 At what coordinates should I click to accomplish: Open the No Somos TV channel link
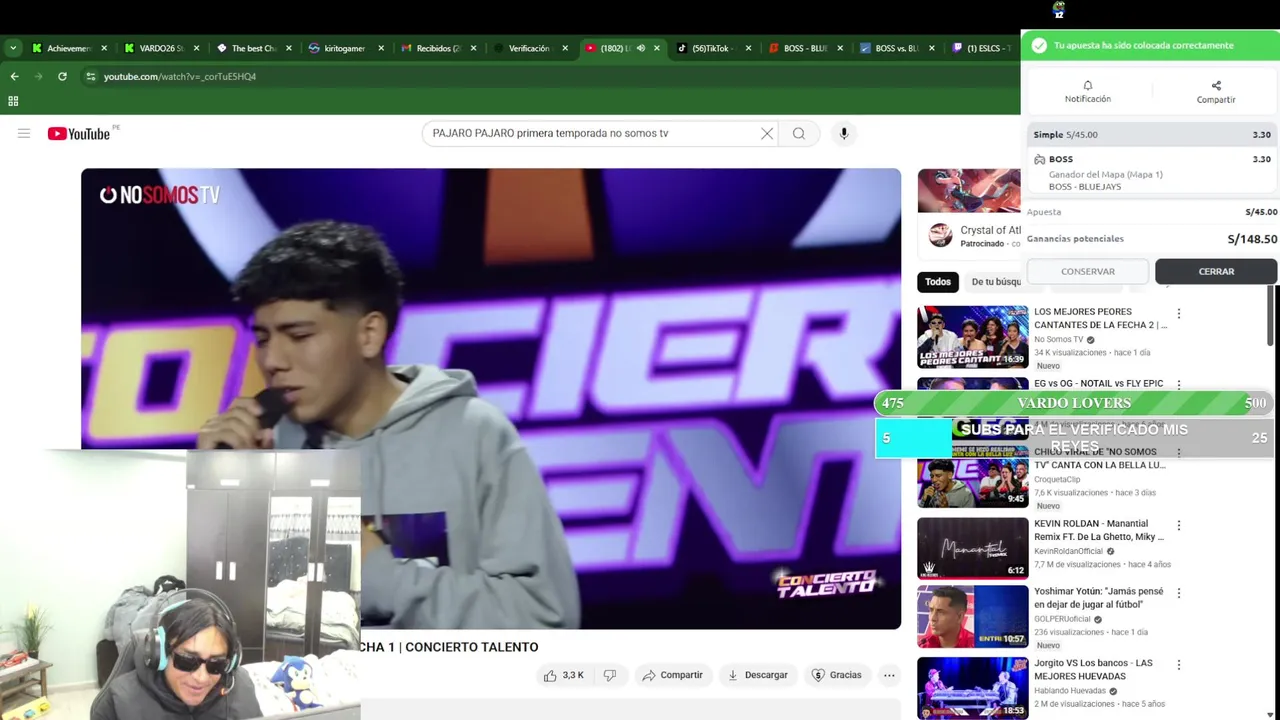(1059, 339)
